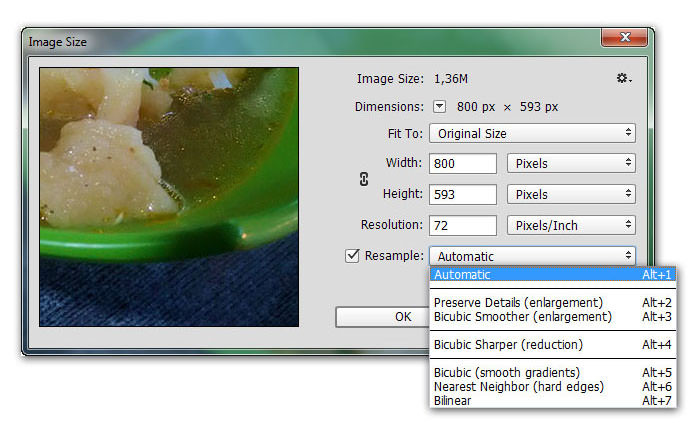Click the Width input field
The width and height of the screenshot is (700, 429).
tap(463, 163)
